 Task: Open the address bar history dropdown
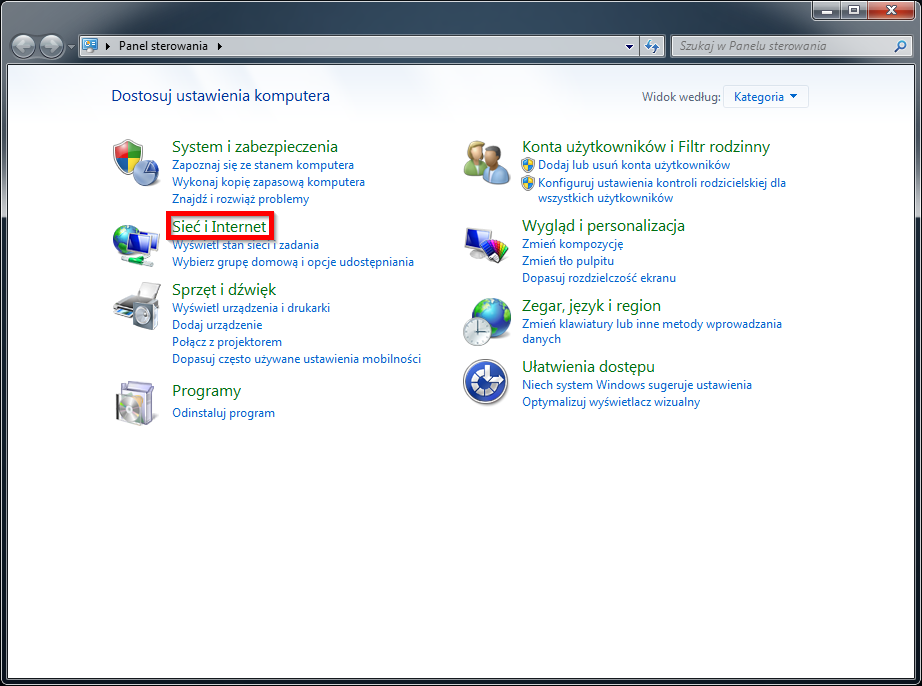coord(627,45)
